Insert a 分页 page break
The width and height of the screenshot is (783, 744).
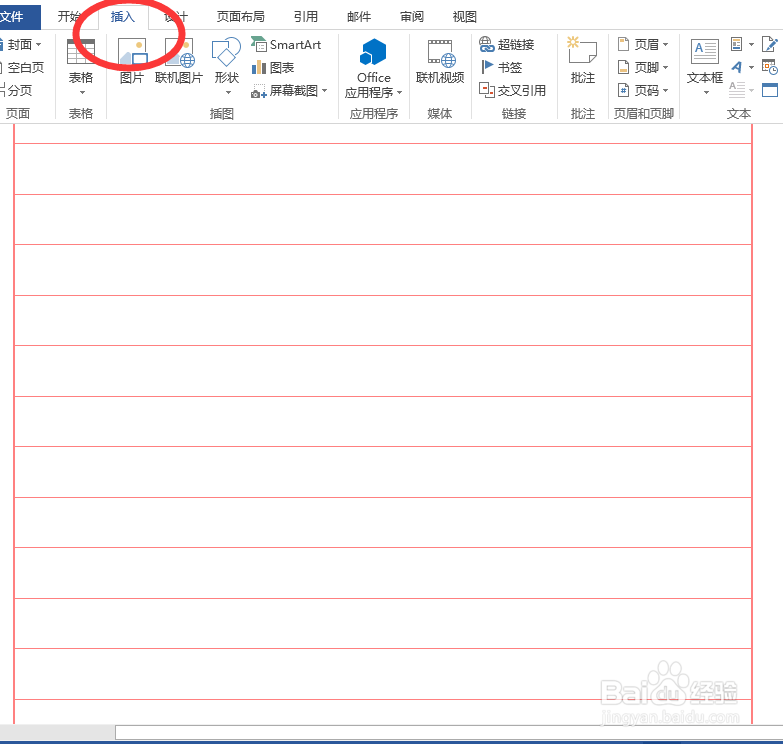pos(17,90)
